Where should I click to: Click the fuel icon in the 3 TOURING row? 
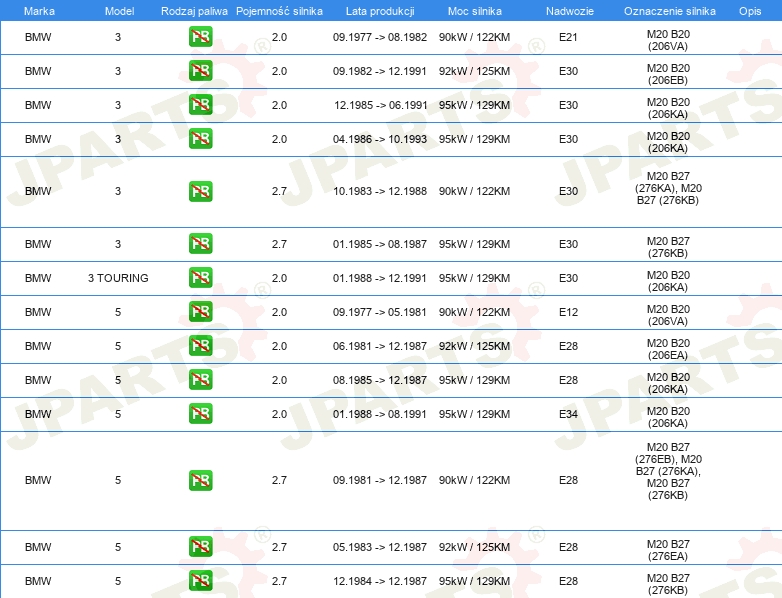point(200,278)
